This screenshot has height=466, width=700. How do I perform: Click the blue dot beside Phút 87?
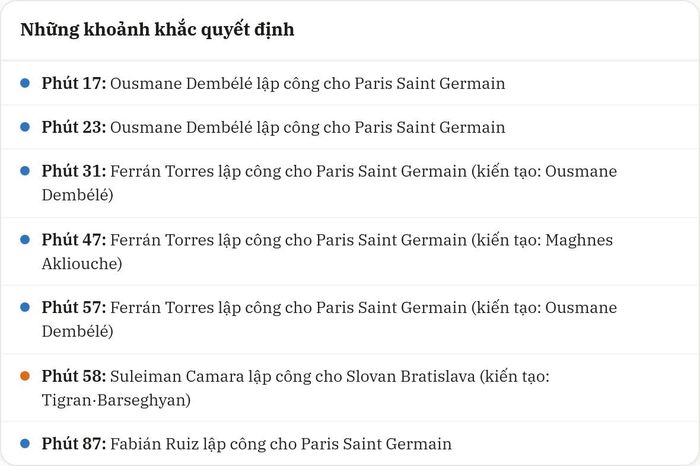25,443
